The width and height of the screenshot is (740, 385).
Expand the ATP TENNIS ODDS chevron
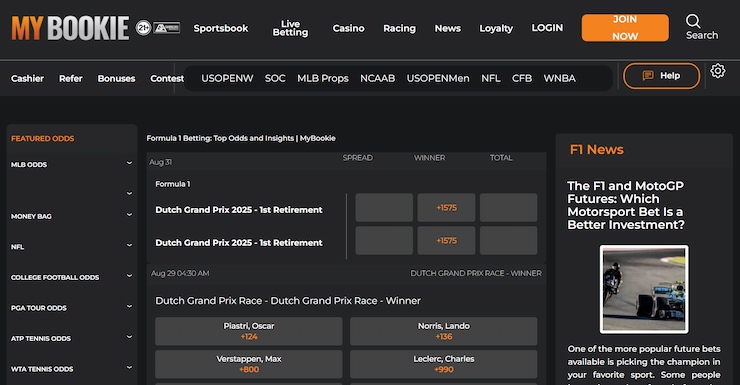point(129,337)
